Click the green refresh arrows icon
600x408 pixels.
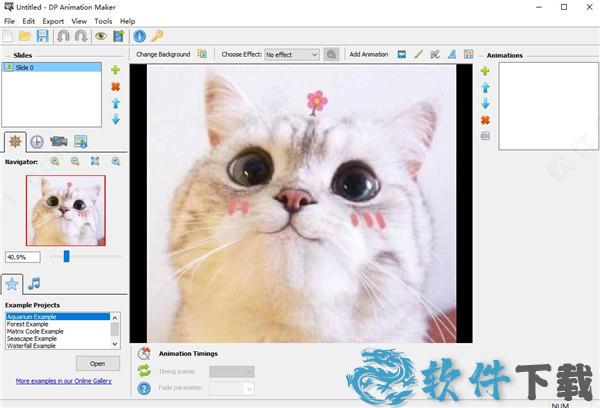coord(144,370)
